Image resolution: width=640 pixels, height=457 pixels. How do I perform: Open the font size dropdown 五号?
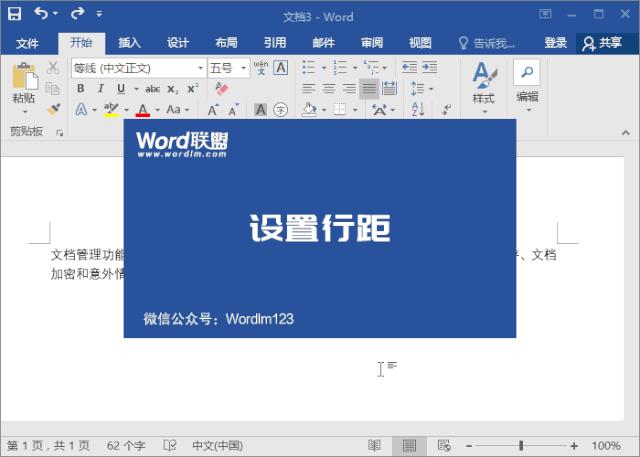click(x=229, y=68)
